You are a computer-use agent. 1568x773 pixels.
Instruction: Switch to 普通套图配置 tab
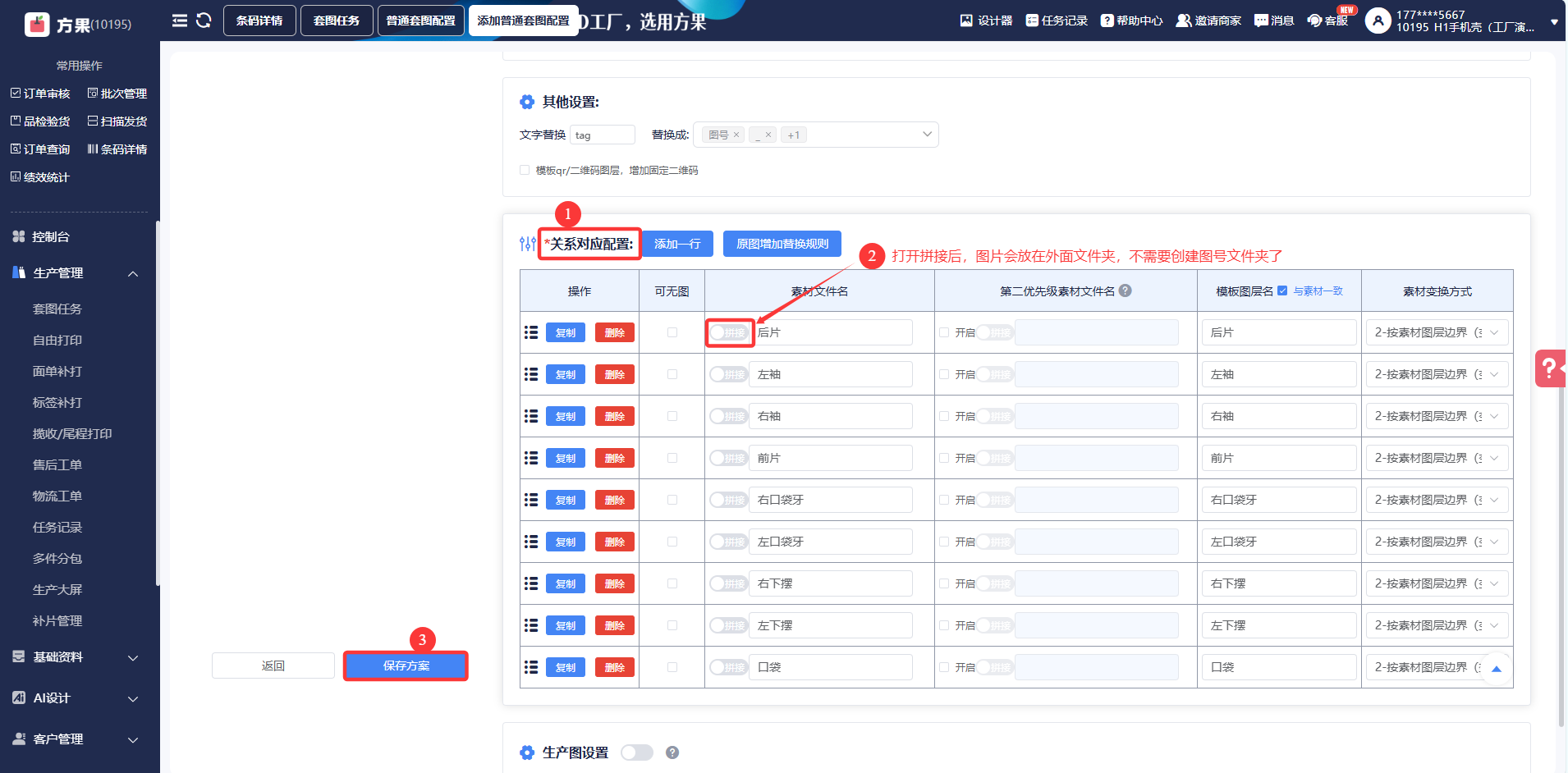point(421,21)
